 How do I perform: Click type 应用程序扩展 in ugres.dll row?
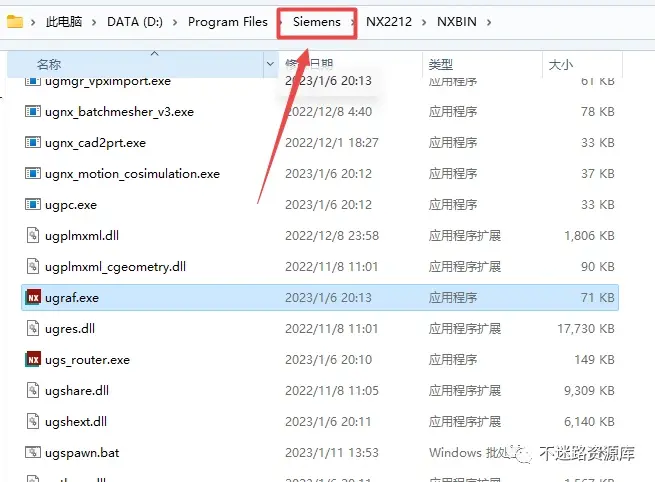point(465,329)
